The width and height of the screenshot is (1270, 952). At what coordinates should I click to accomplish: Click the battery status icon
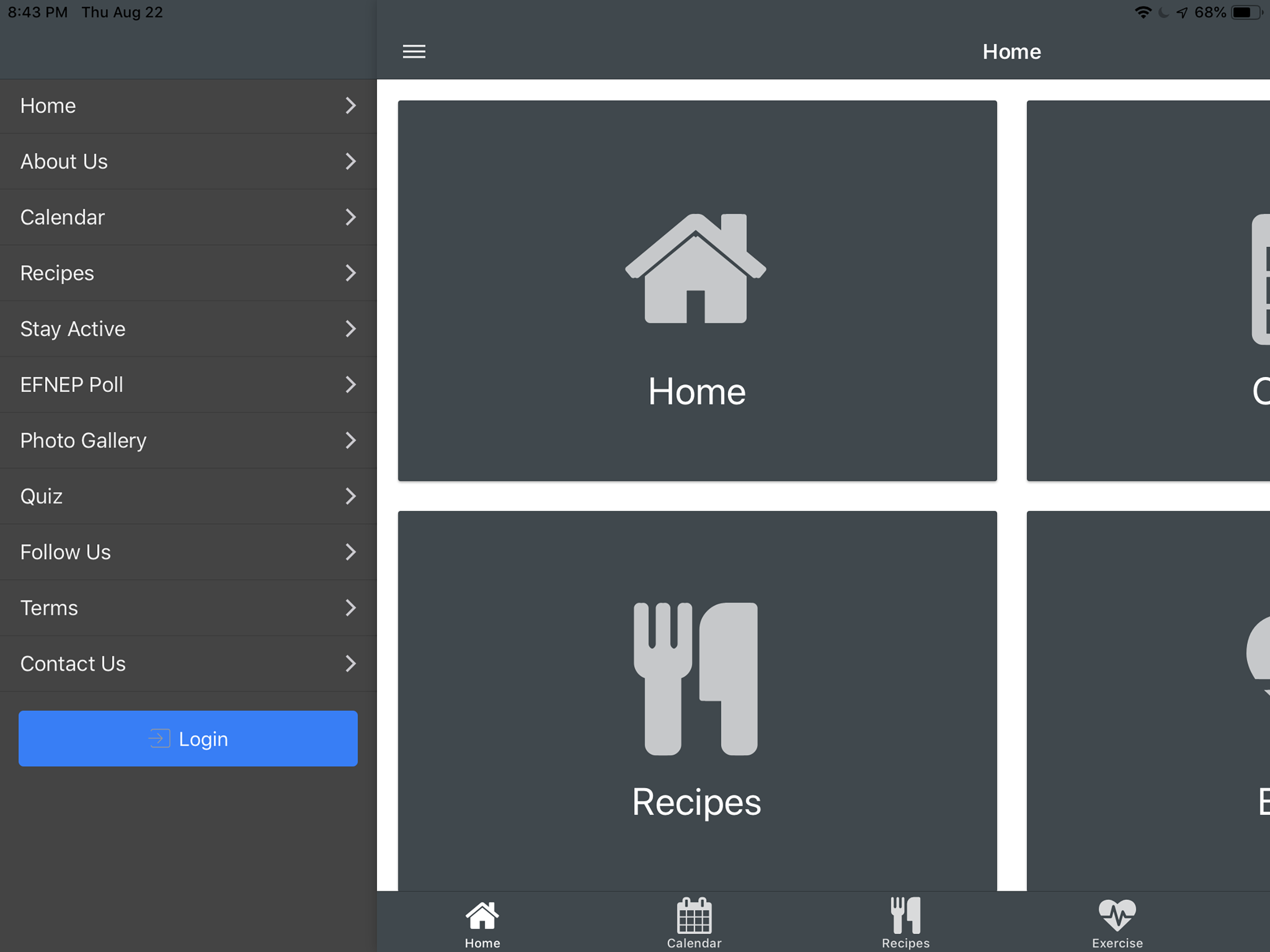pyautogui.click(x=1245, y=13)
